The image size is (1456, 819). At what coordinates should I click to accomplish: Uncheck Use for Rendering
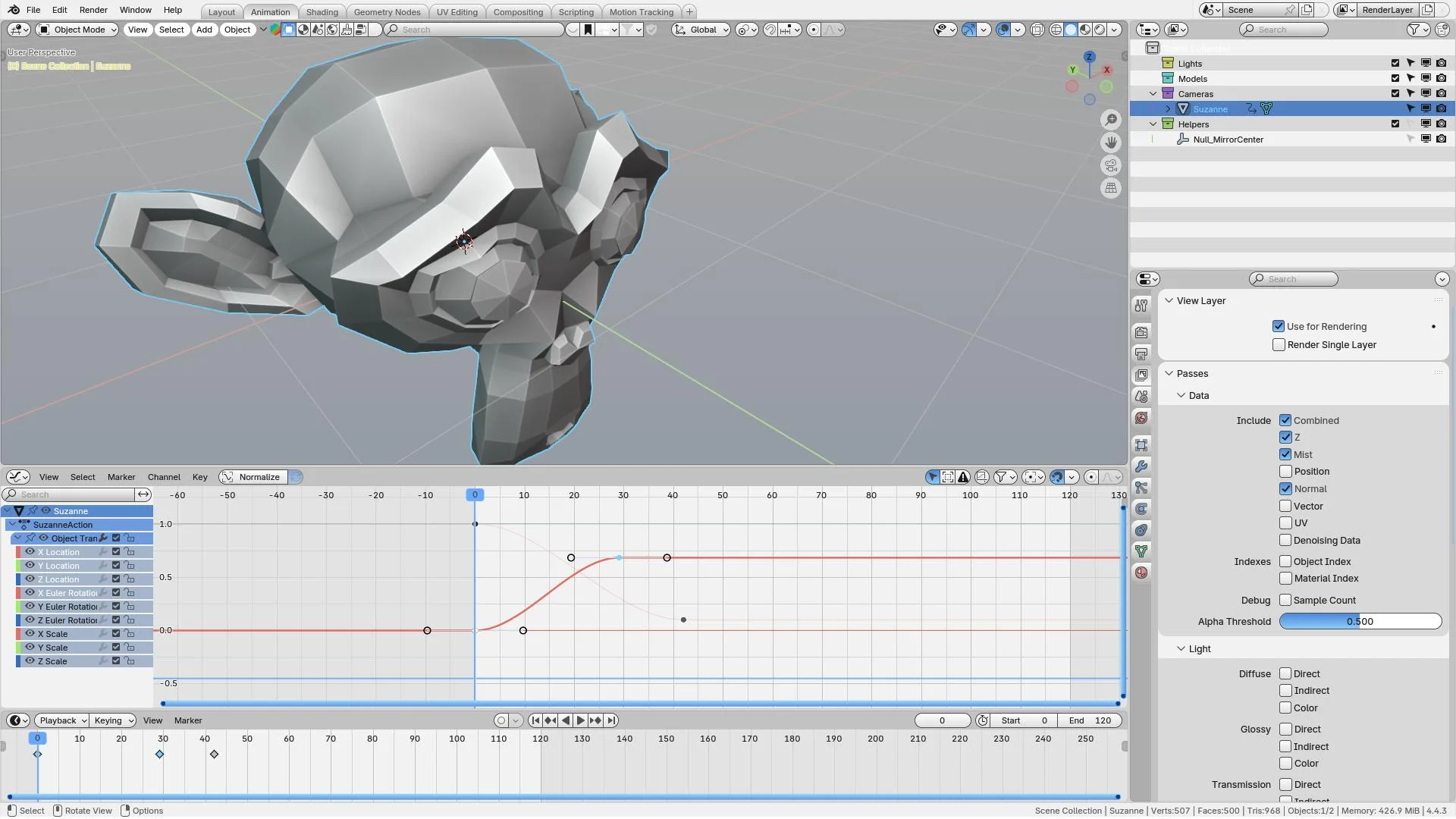coord(1279,327)
